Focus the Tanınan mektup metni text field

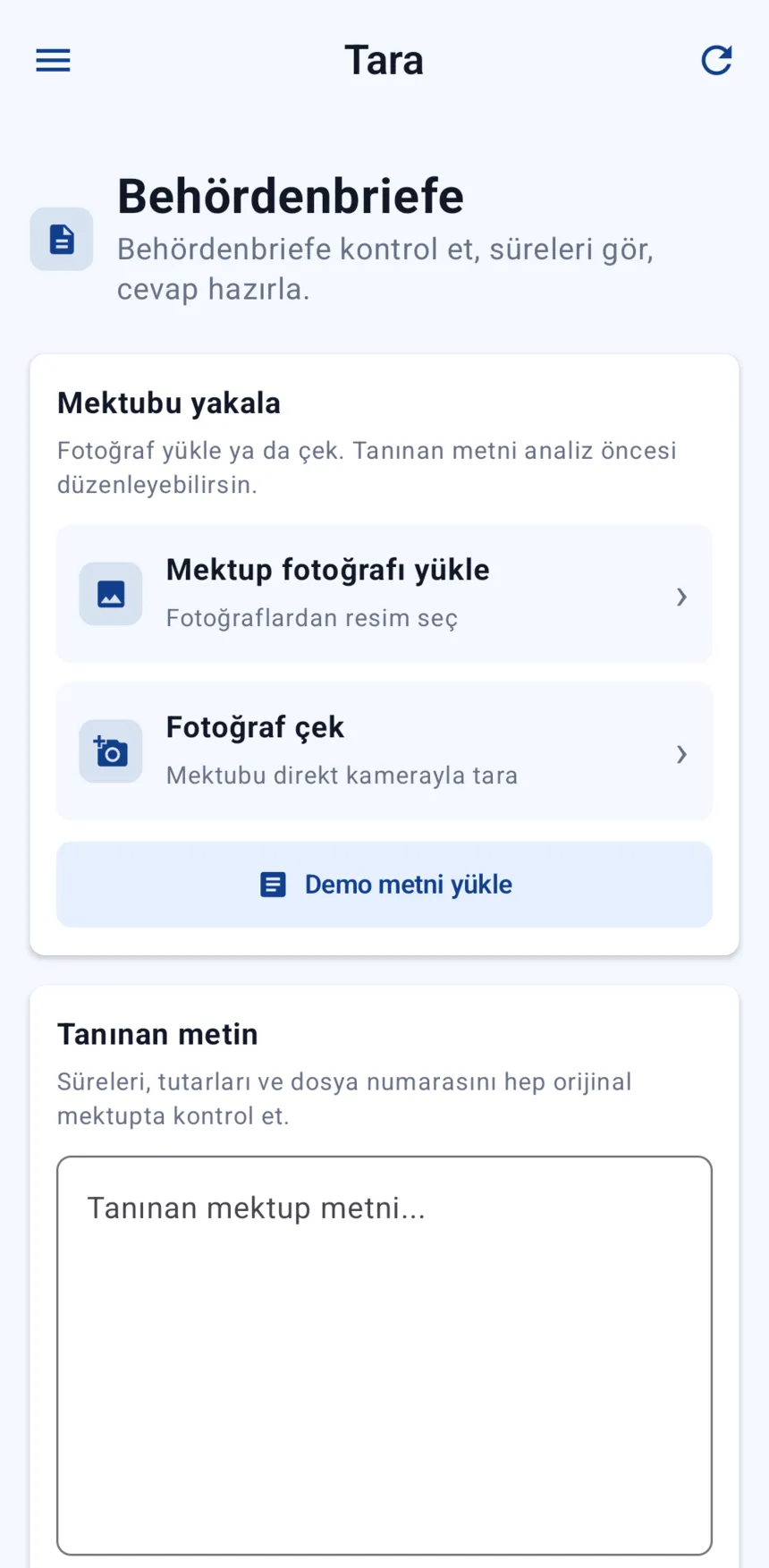click(384, 1355)
